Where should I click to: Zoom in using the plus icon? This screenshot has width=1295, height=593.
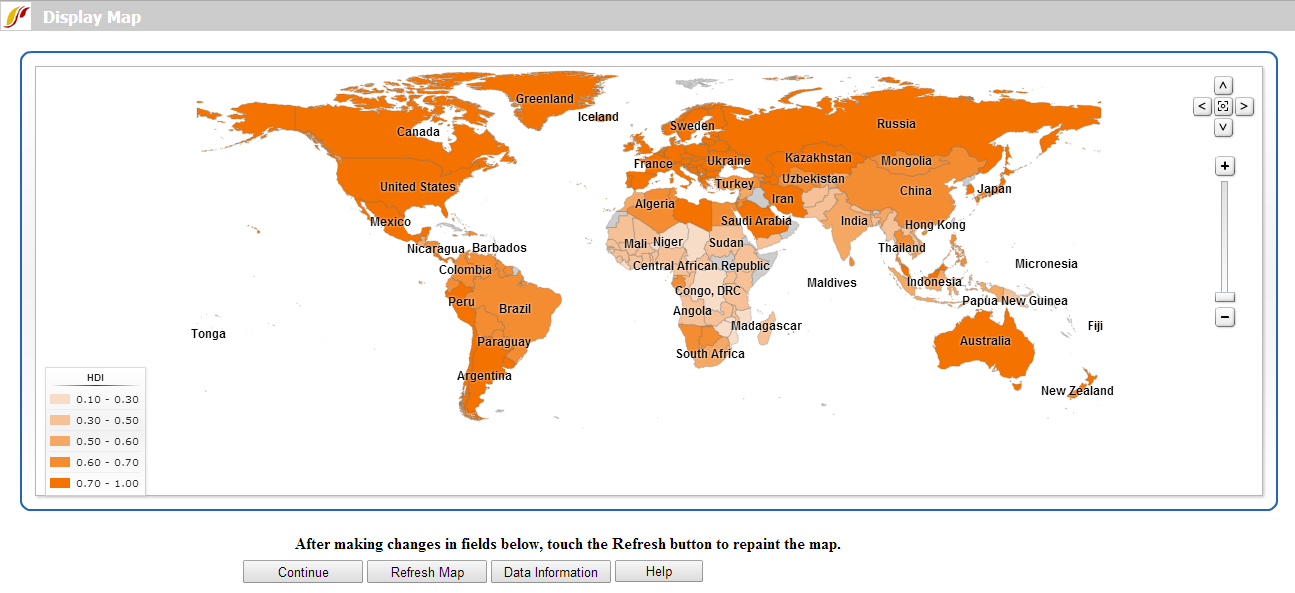point(1224,165)
